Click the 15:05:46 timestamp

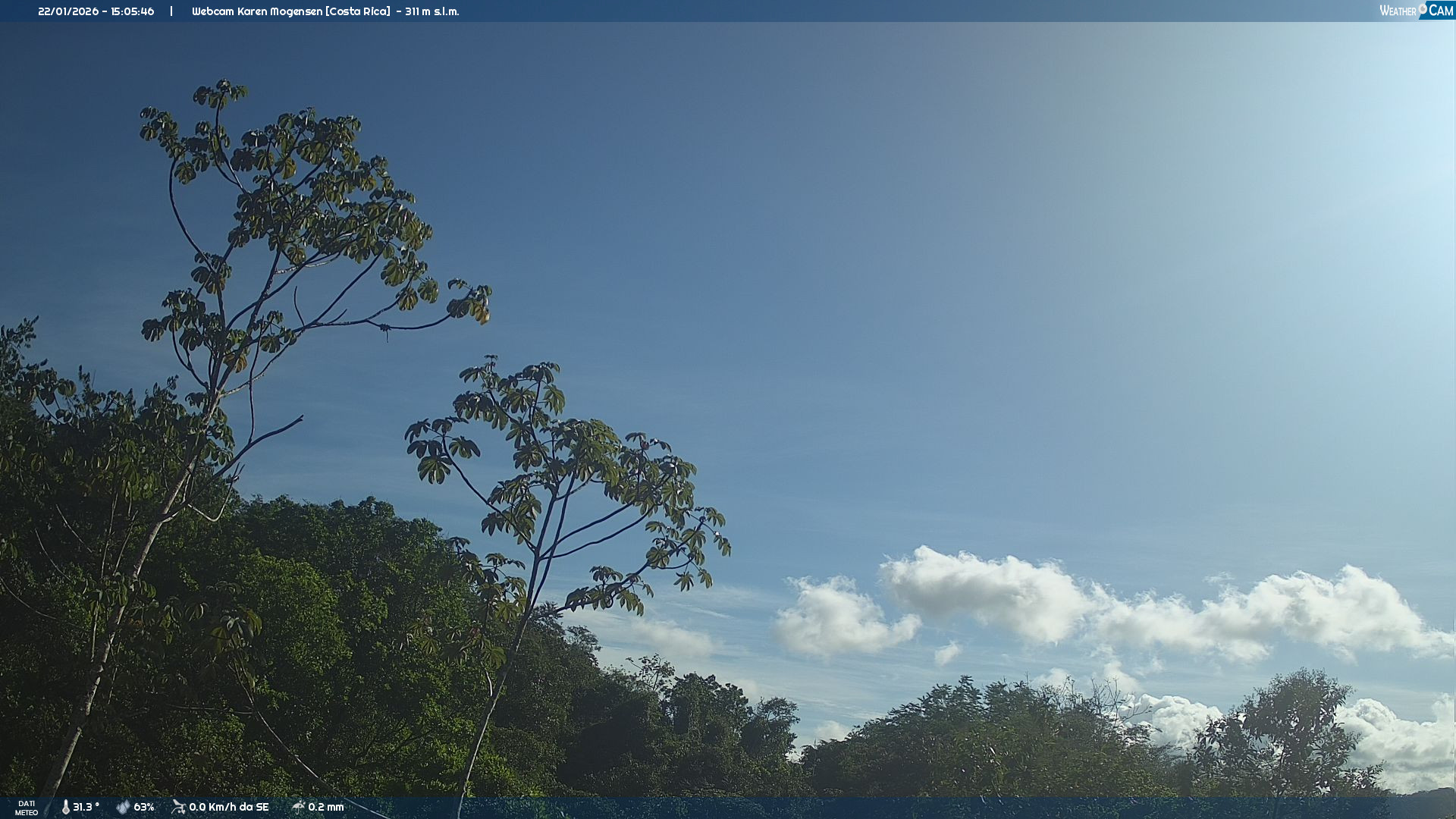(x=133, y=11)
